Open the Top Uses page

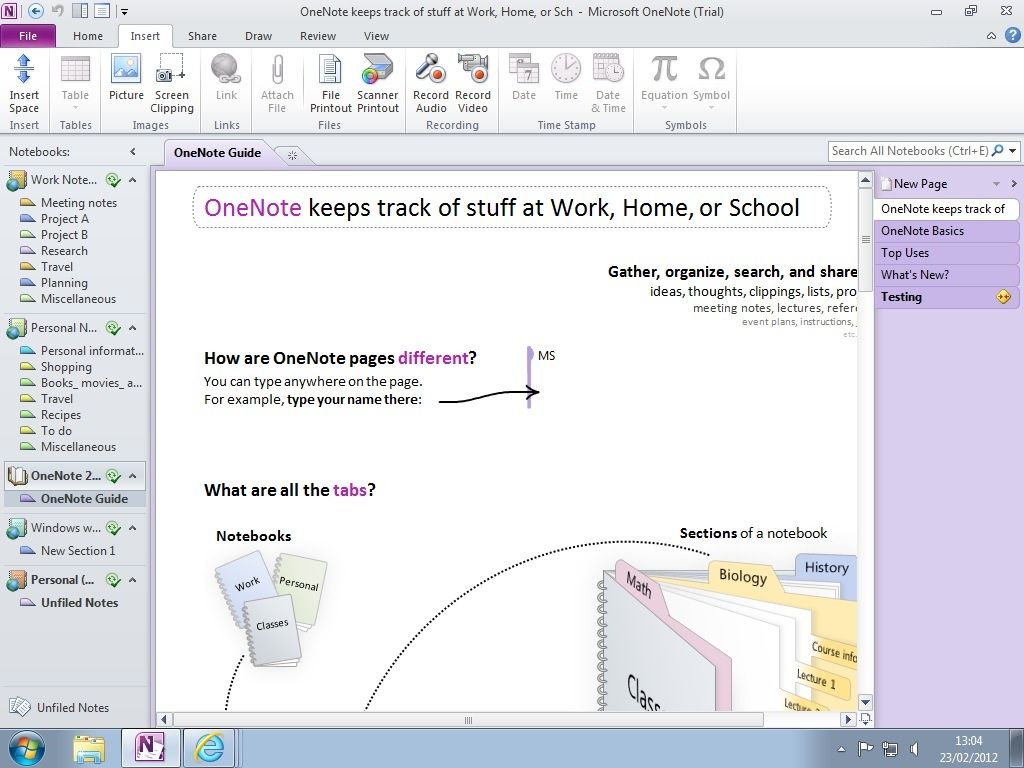tap(946, 253)
